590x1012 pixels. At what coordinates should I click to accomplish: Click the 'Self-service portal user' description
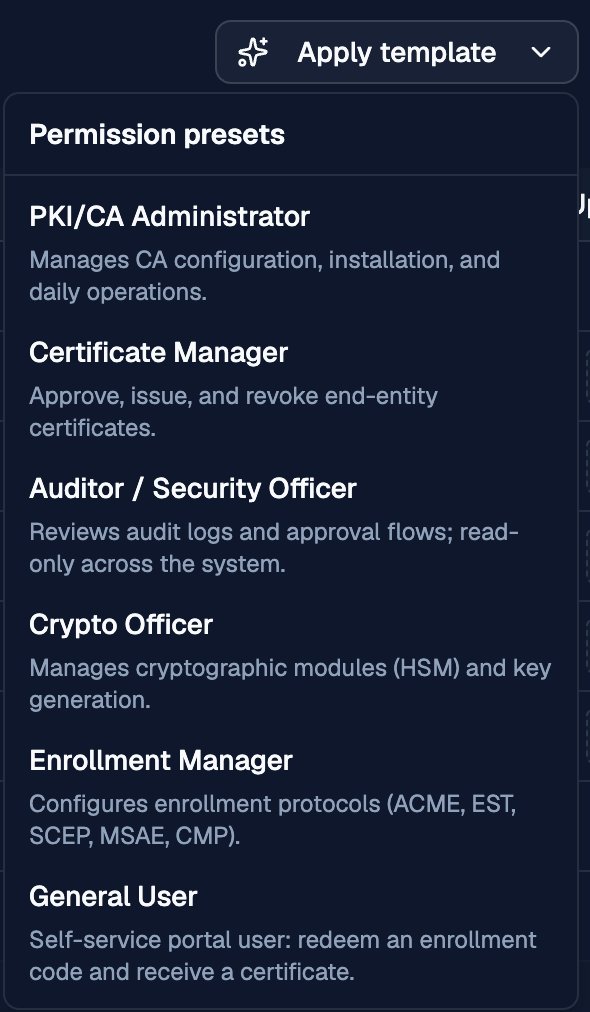[283, 956]
